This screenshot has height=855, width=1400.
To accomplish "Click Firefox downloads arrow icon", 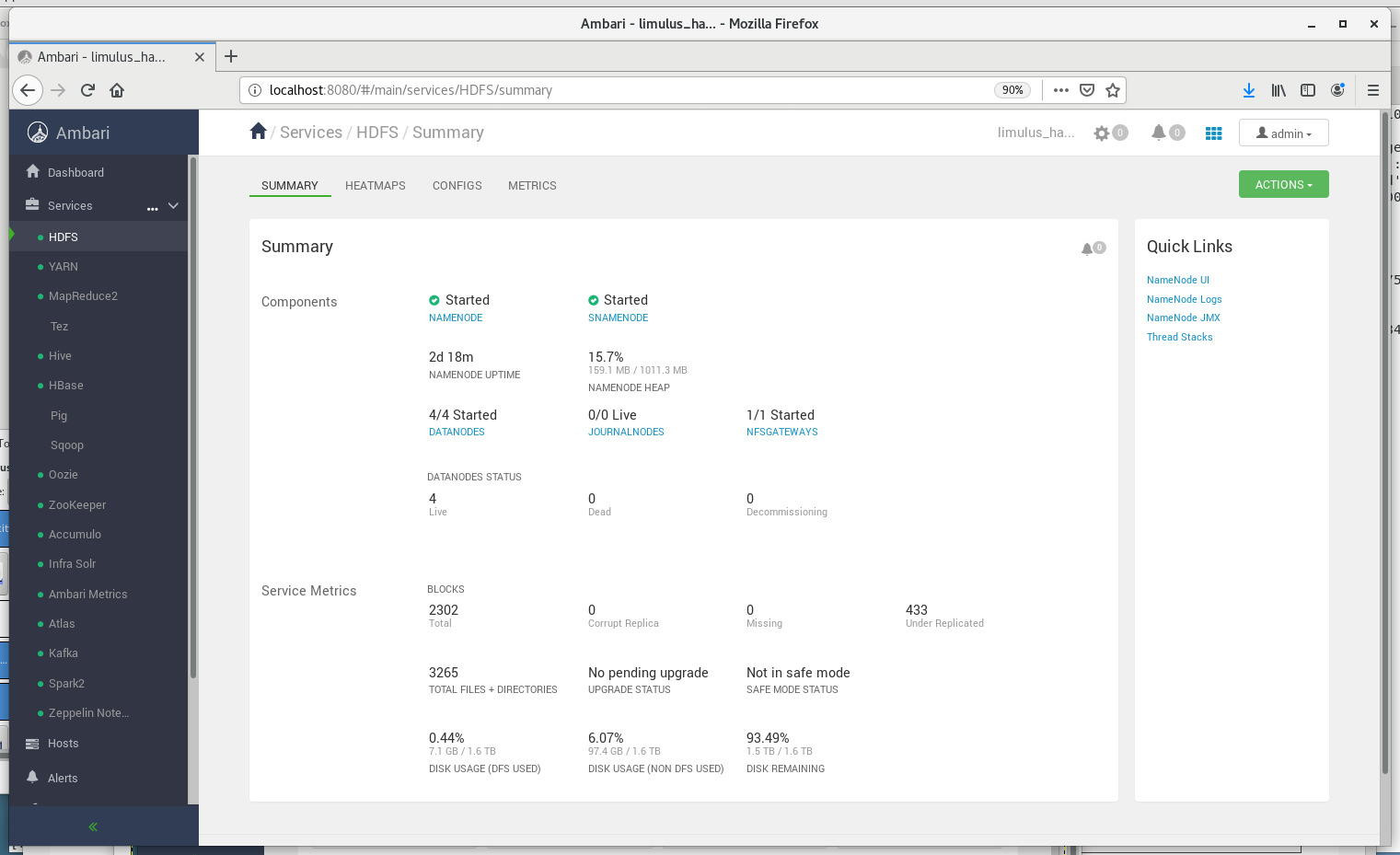I will [x=1248, y=90].
